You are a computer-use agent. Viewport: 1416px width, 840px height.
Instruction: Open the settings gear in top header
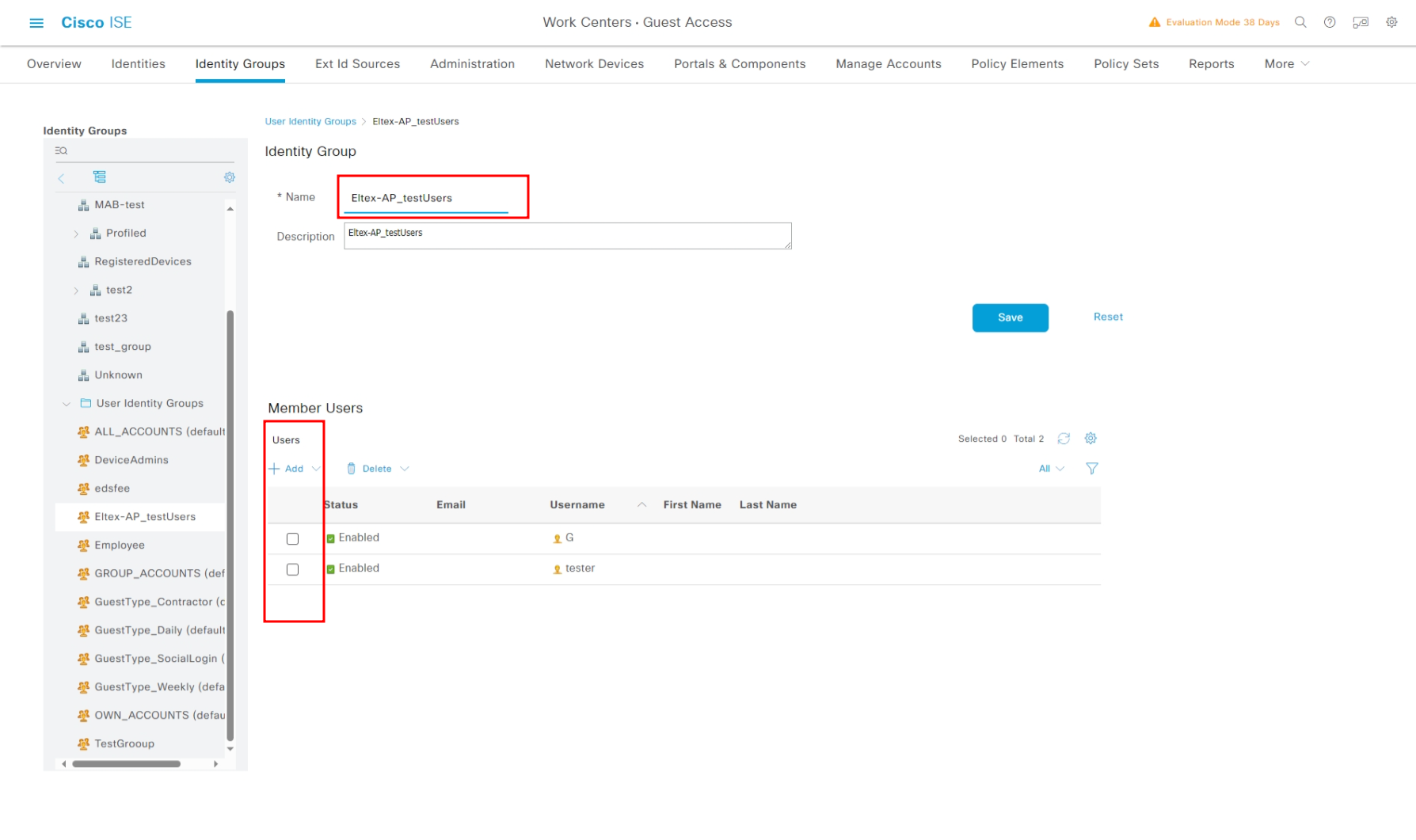[x=1391, y=22]
